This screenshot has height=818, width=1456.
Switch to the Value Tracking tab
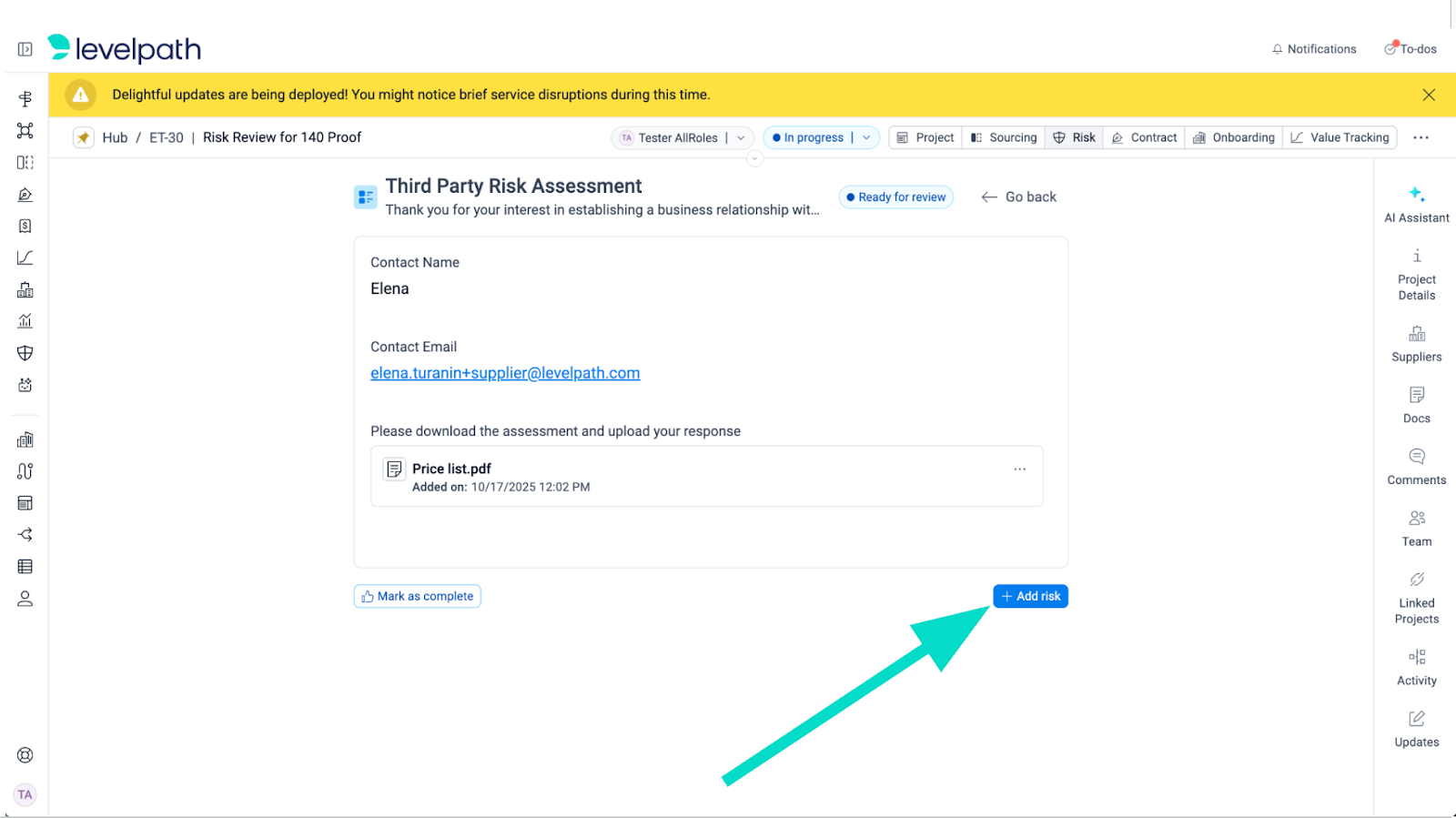[1340, 137]
